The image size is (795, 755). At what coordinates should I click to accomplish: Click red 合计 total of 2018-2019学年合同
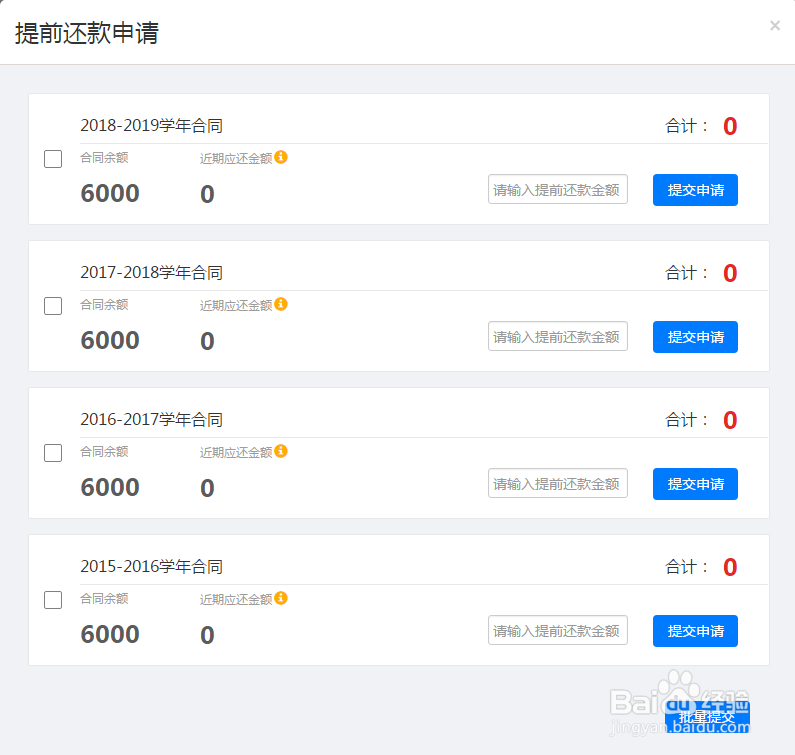pos(730,126)
